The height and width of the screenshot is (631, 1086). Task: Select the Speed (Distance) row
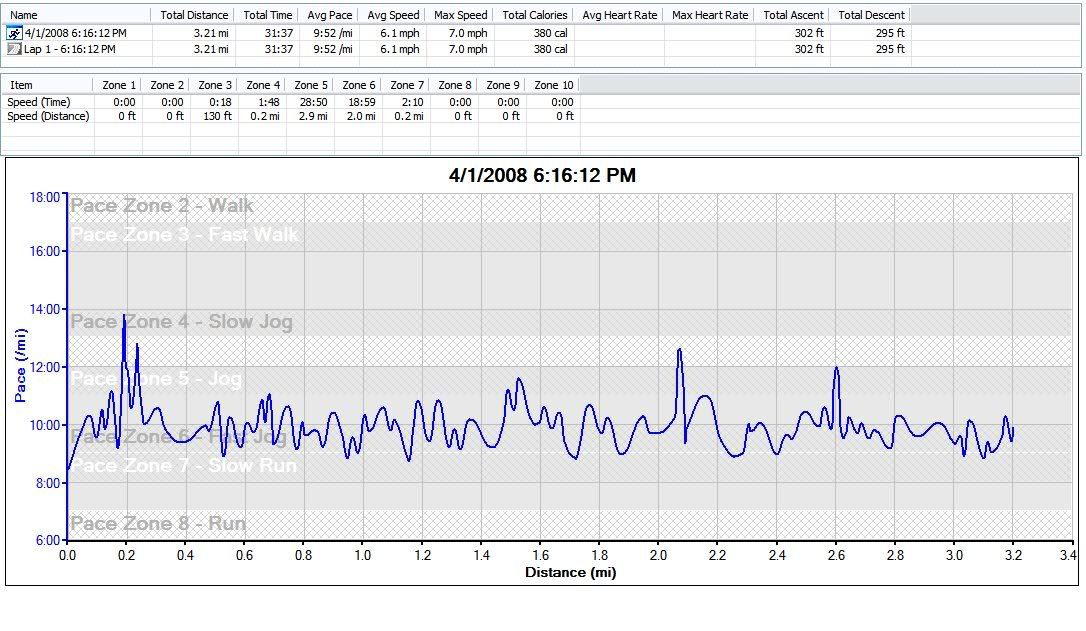[x=48, y=116]
